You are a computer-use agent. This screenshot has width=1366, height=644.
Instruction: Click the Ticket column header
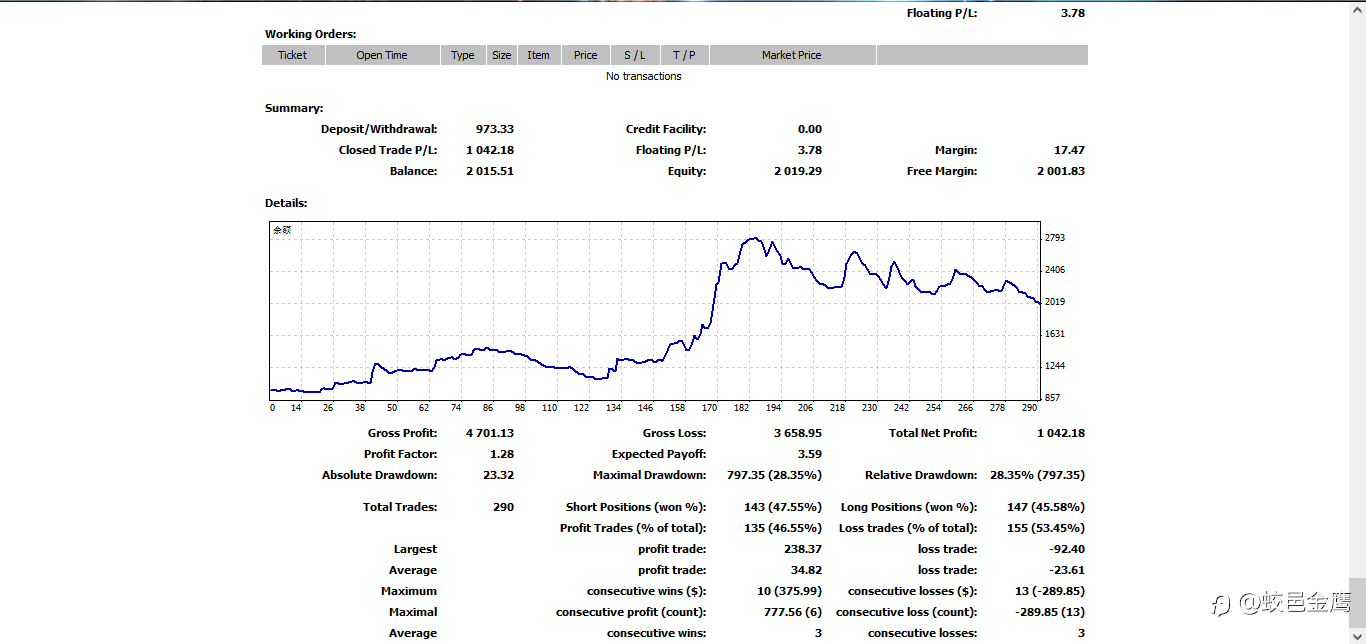(x=293, y=55)
